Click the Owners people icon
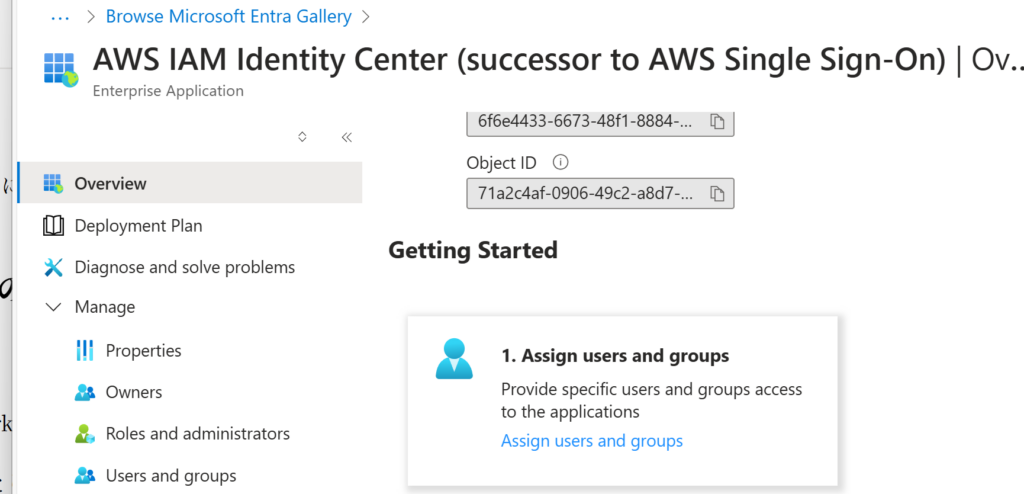 [85, 392]
